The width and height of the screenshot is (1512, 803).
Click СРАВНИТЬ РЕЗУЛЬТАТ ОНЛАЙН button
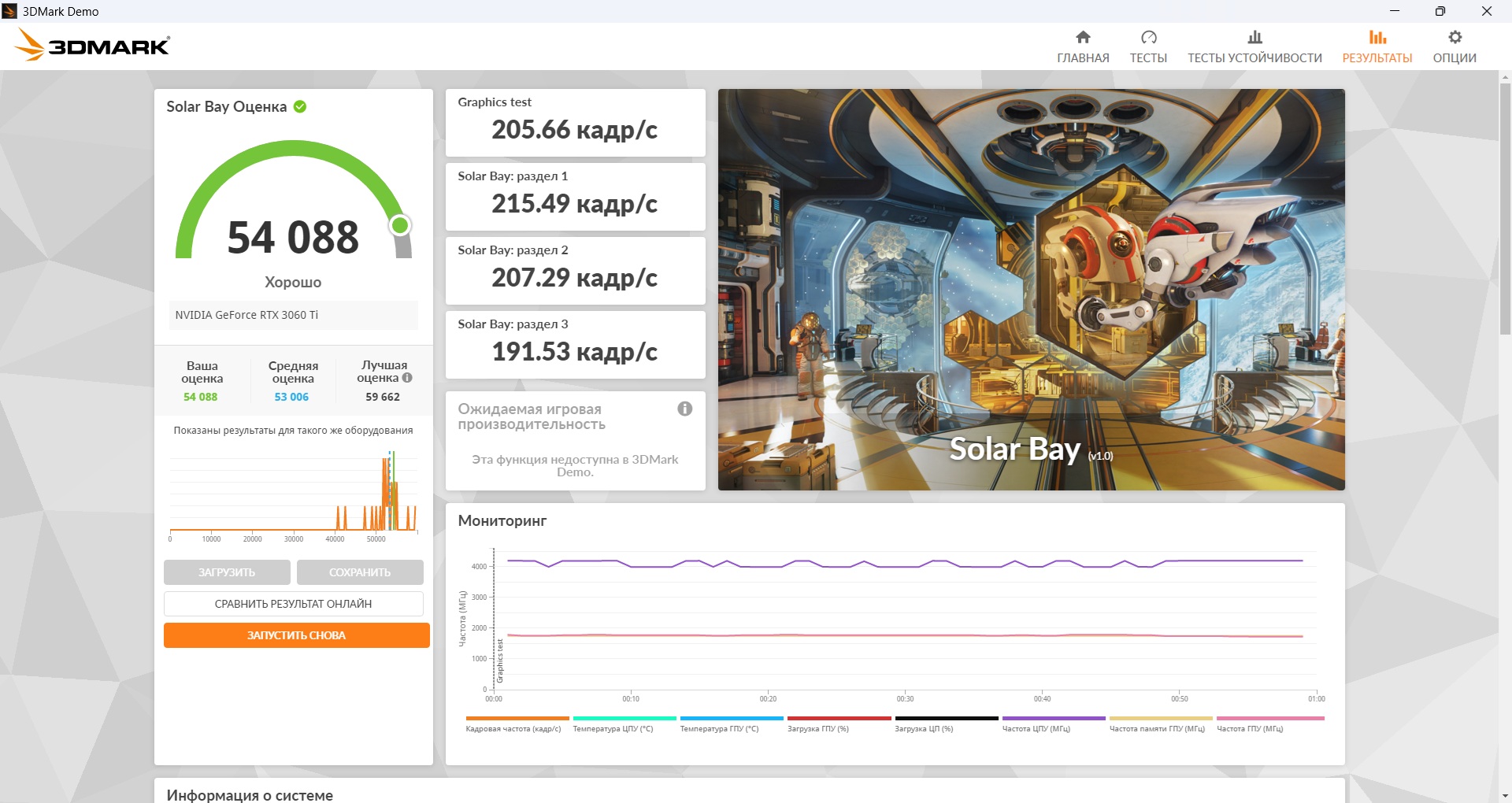coord(294,604)
